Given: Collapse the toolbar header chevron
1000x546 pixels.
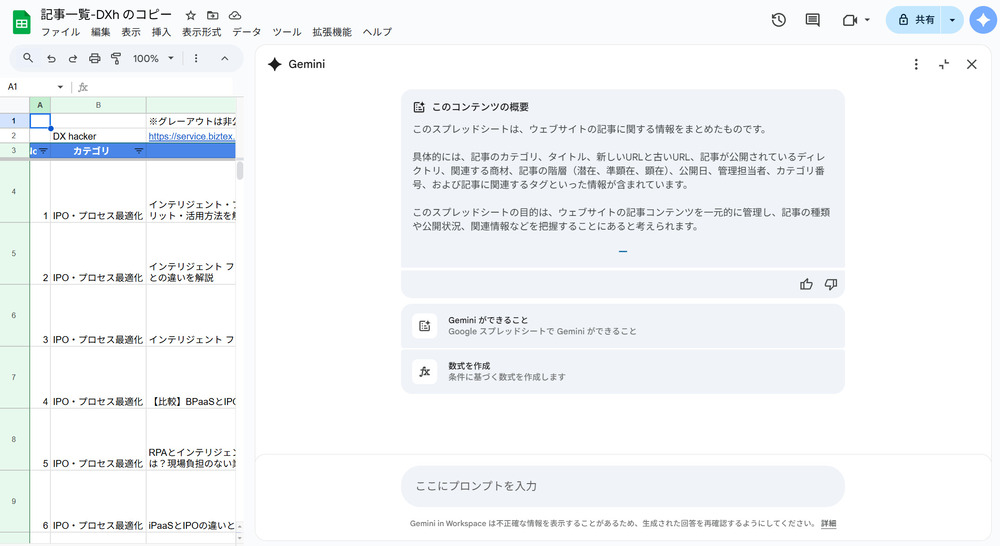Looking at the screenshot, I should click(224, 58).
